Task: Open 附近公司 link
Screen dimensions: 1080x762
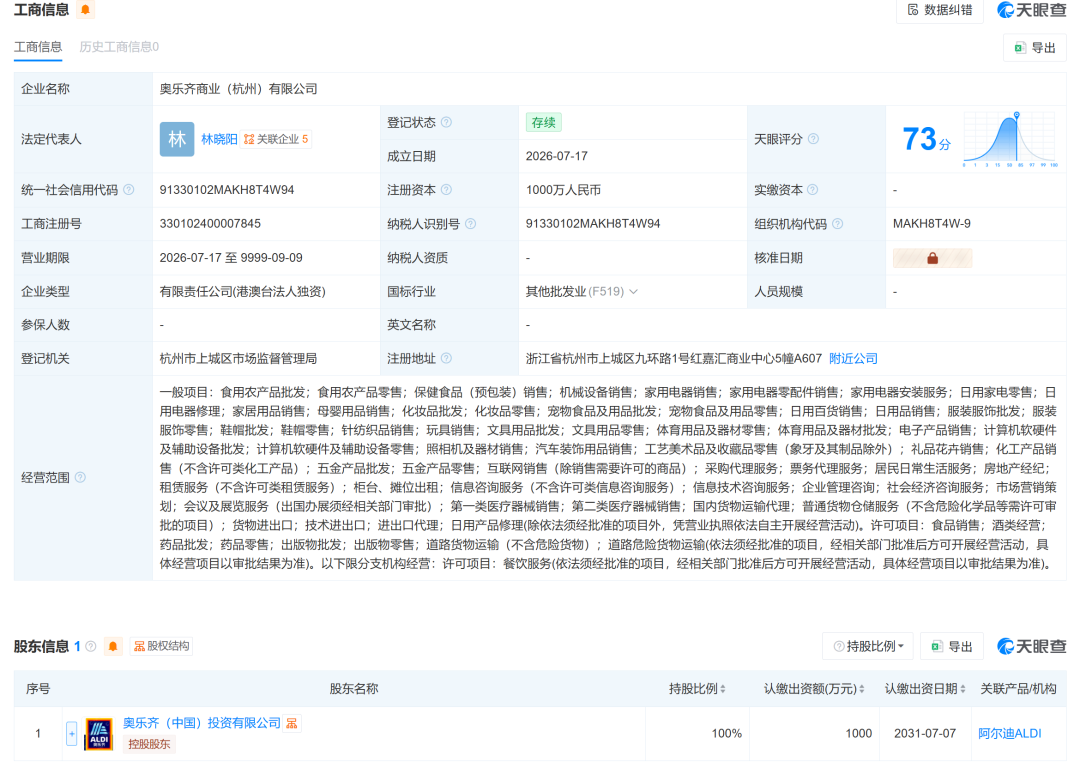Action: 853,358
